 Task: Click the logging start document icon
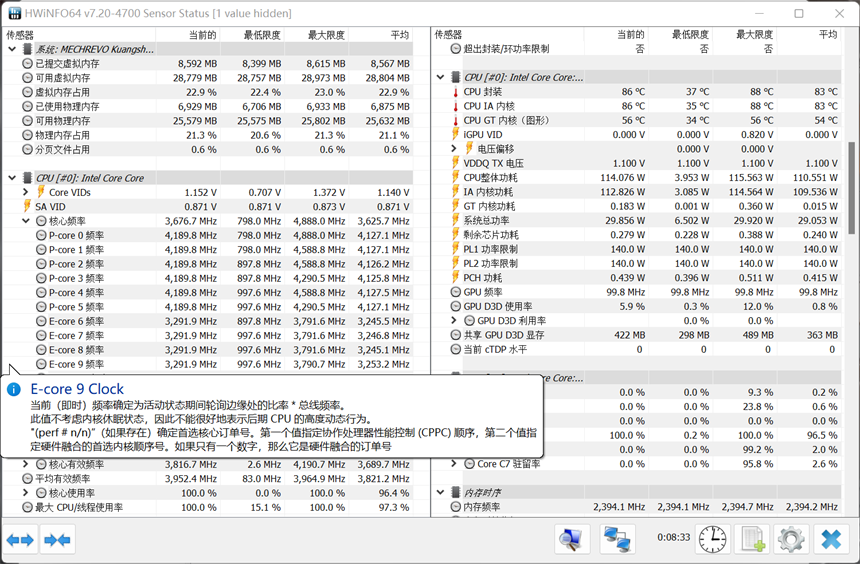tap(752, 540)
